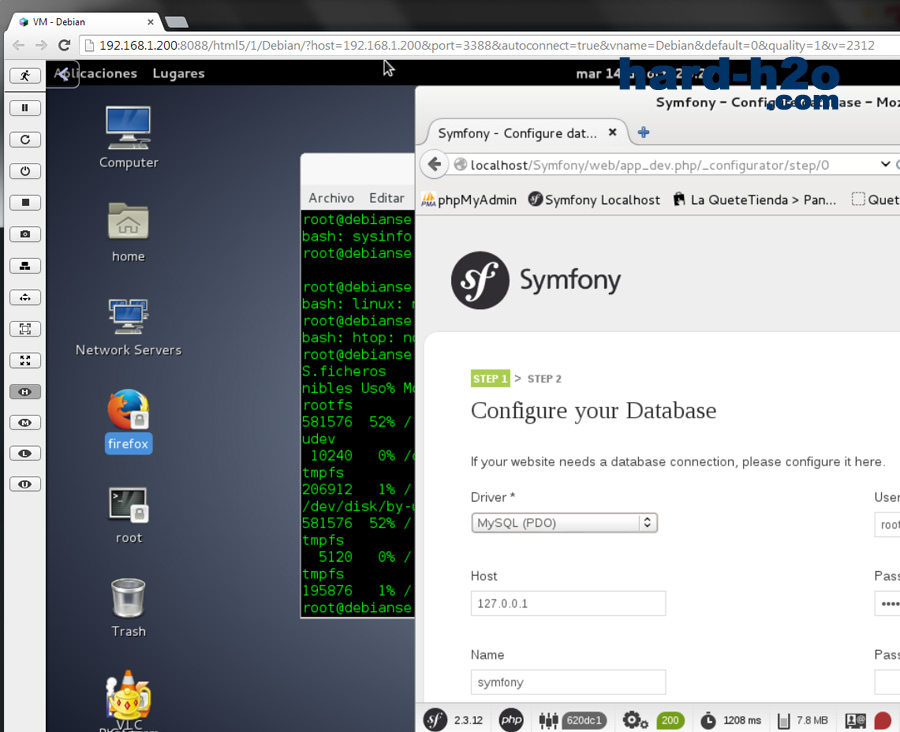Click the 'S.ficheros' line in the terminal
Viewport: 900px width, 732px height.
[344, 371]
